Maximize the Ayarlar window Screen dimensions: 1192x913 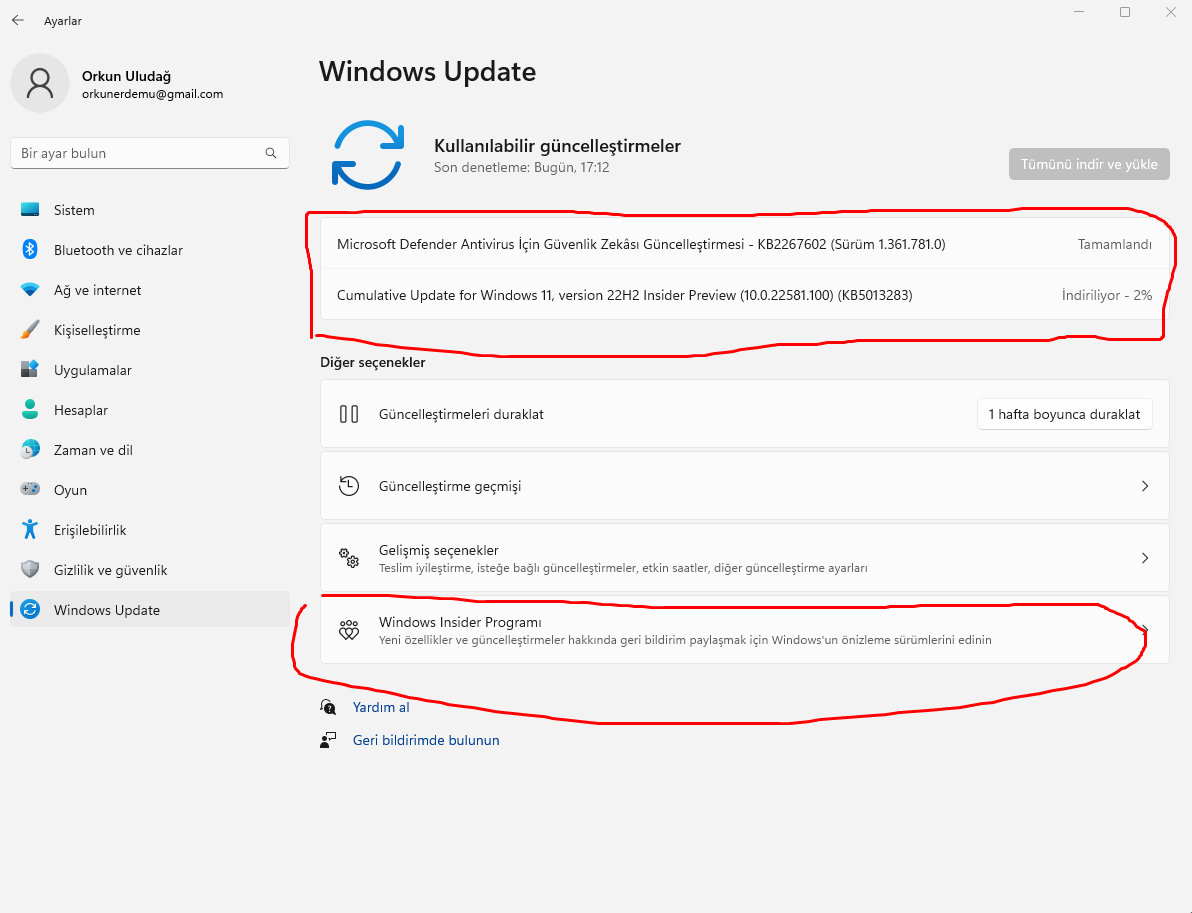[x=1125, y=12]
